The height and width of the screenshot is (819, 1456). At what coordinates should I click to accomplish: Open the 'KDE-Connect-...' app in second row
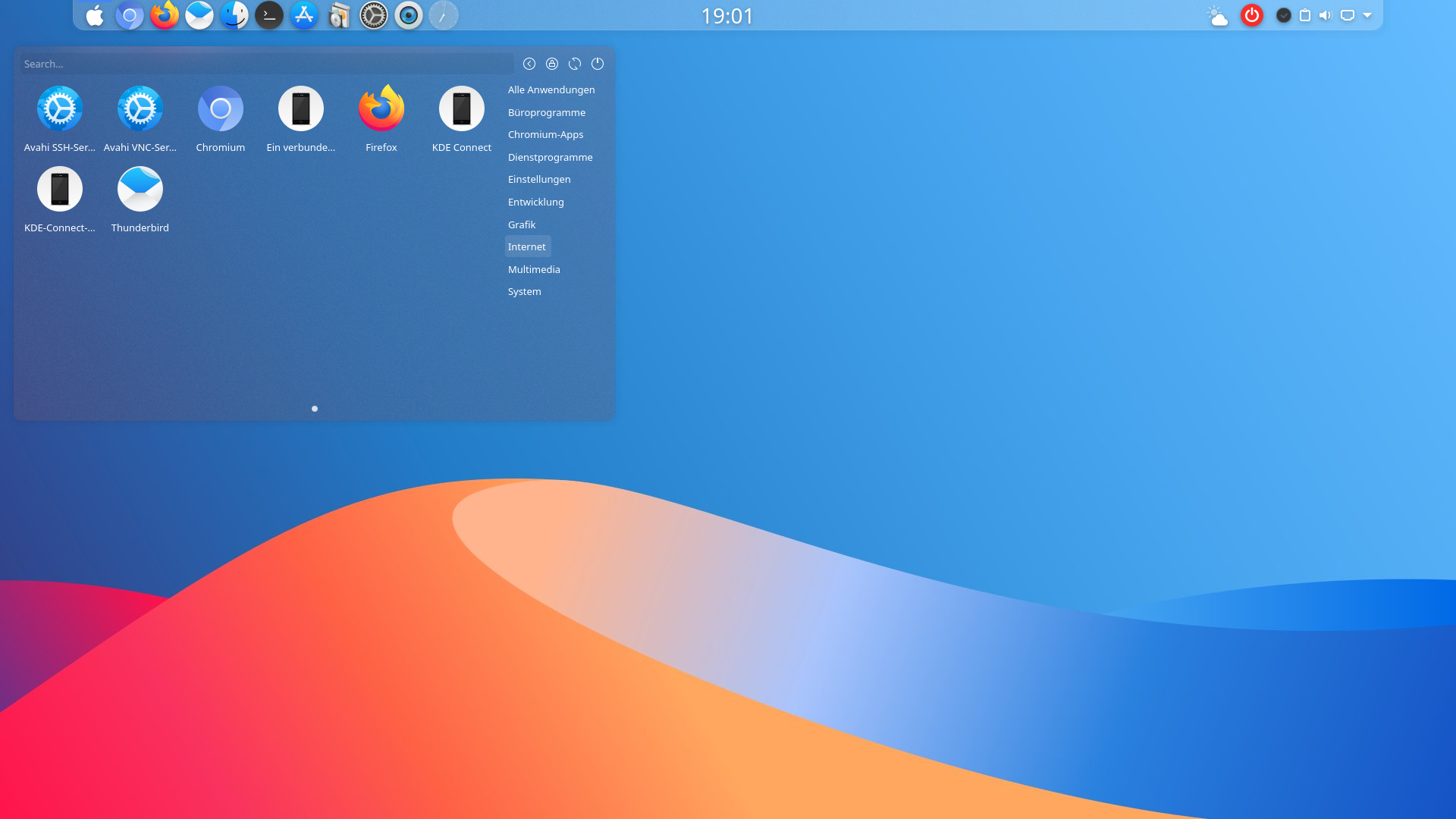[x=60, y=199]
